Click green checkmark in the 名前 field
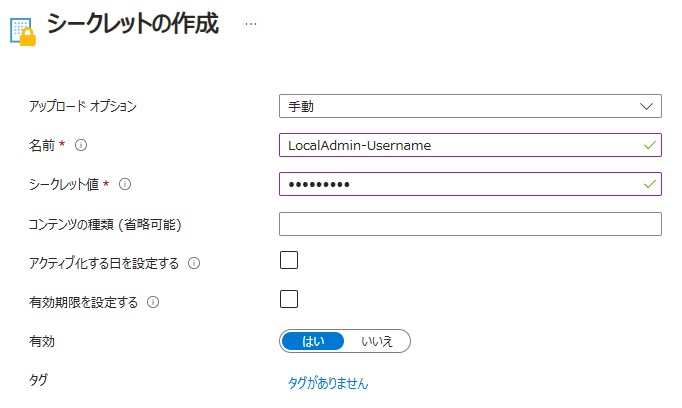The width and height of the screenshot is (682, 408). point(650,145)
